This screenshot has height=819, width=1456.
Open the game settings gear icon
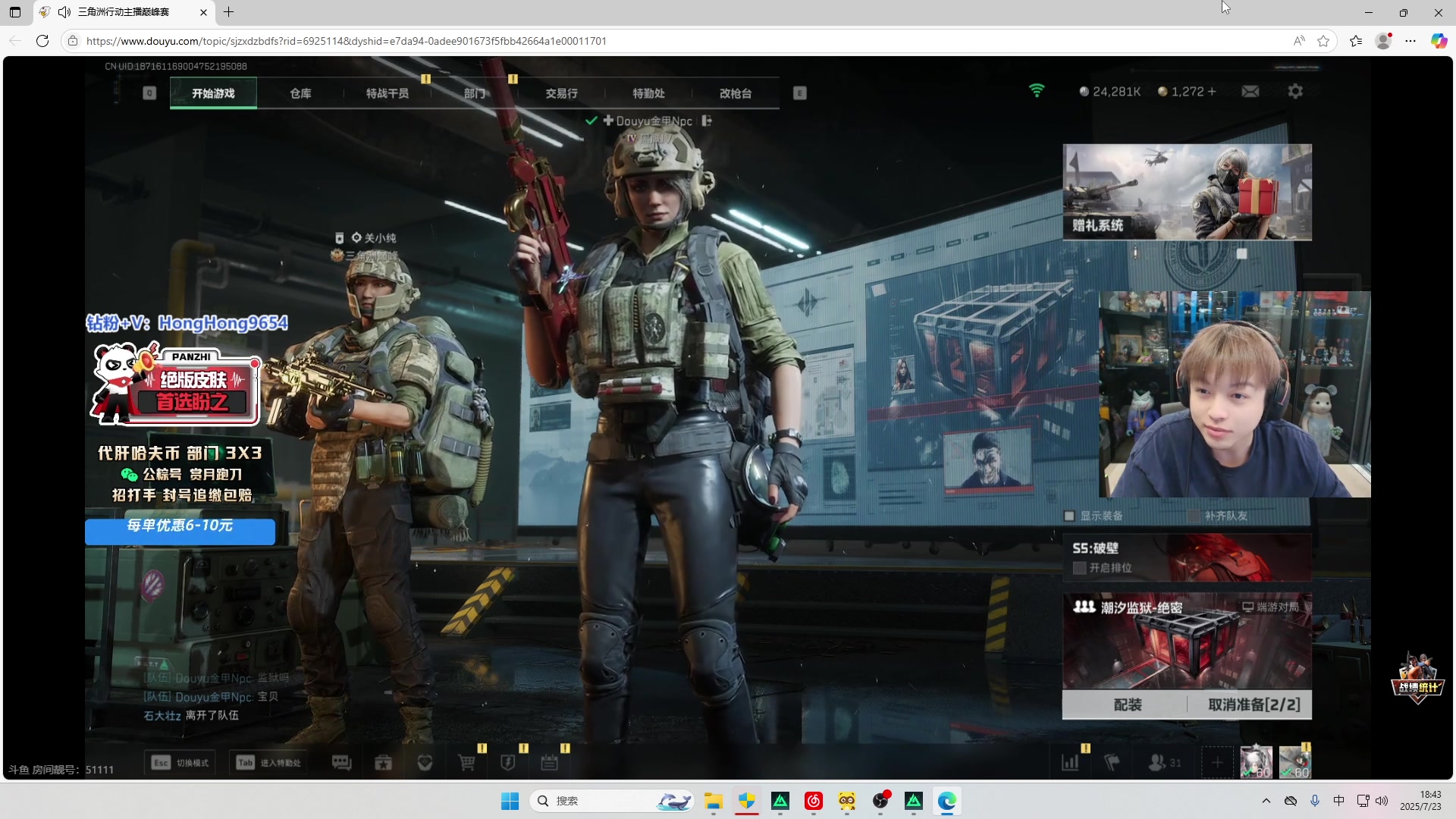(x=1295, y=92)
